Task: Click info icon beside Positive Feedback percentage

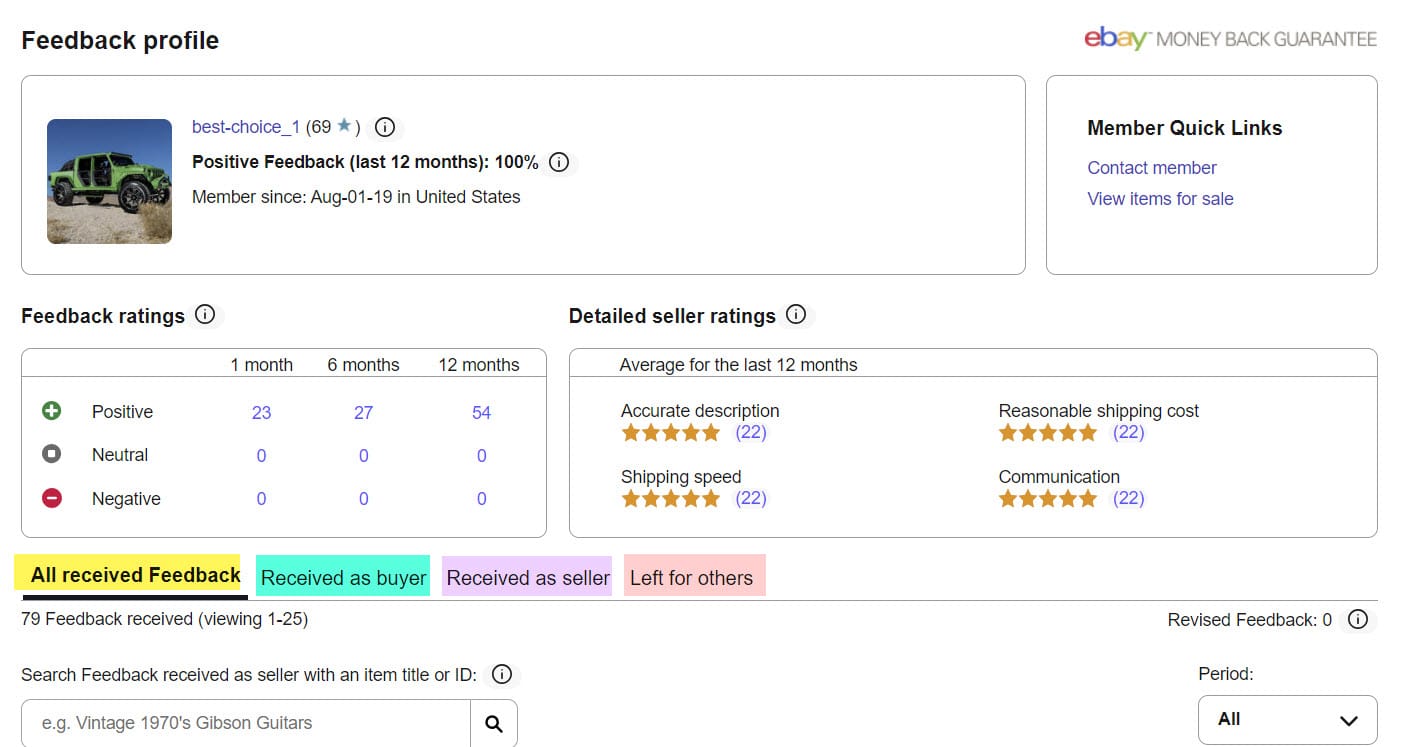Action: tap(559, 162)
